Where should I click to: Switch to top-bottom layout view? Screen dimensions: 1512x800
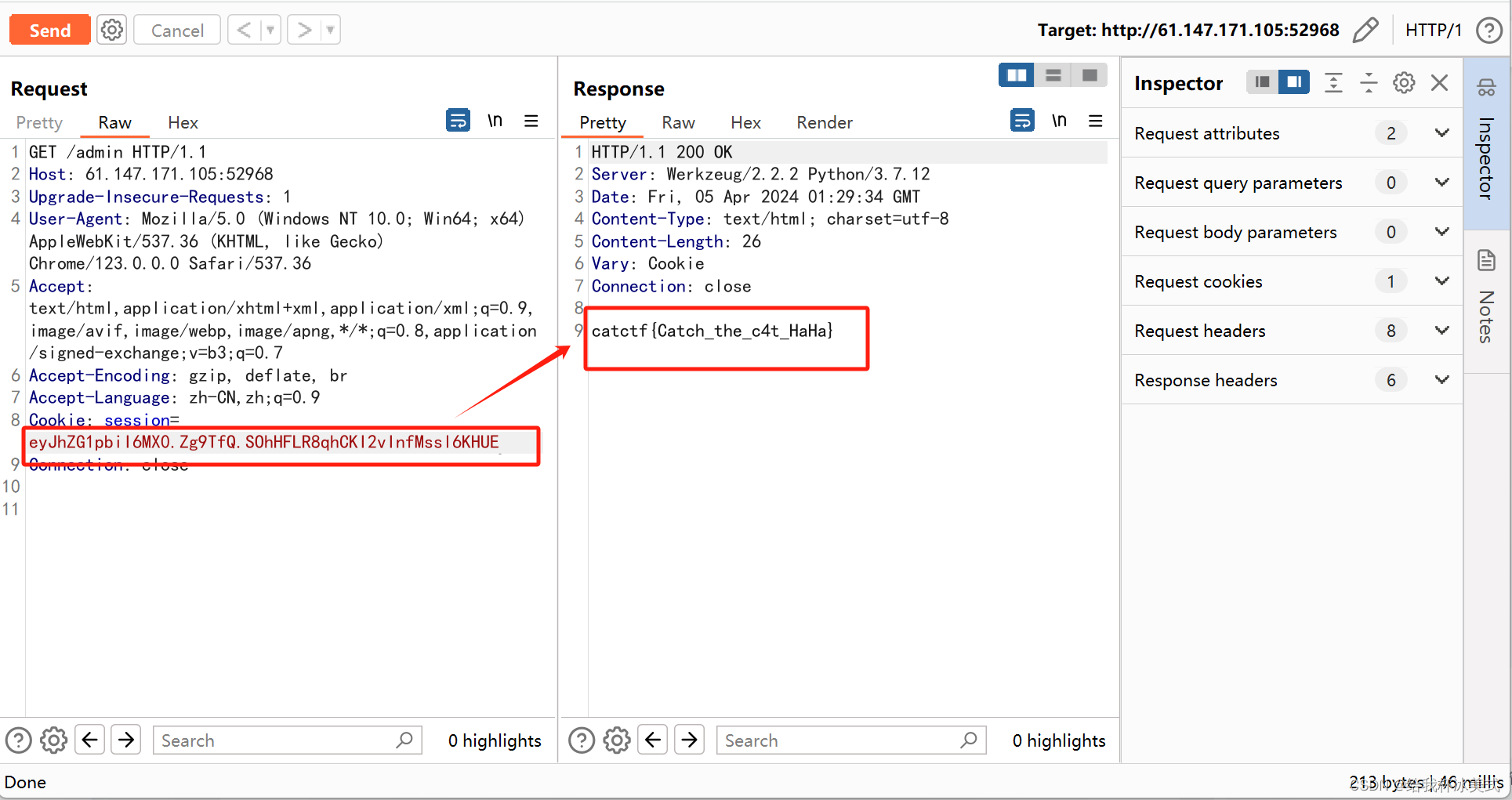pos(1053,75)
